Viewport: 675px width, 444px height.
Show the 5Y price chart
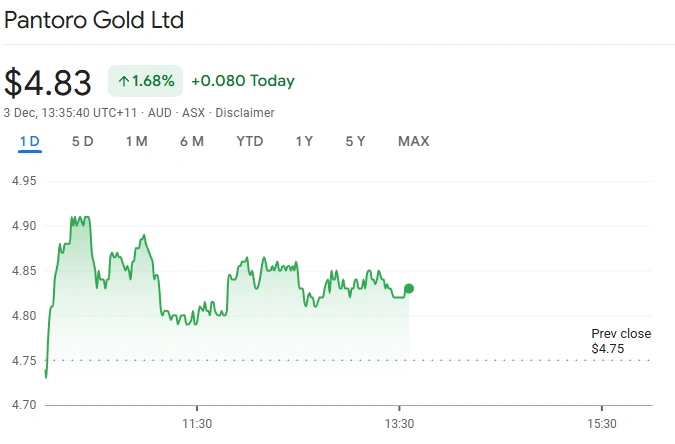tap(355, 141)
